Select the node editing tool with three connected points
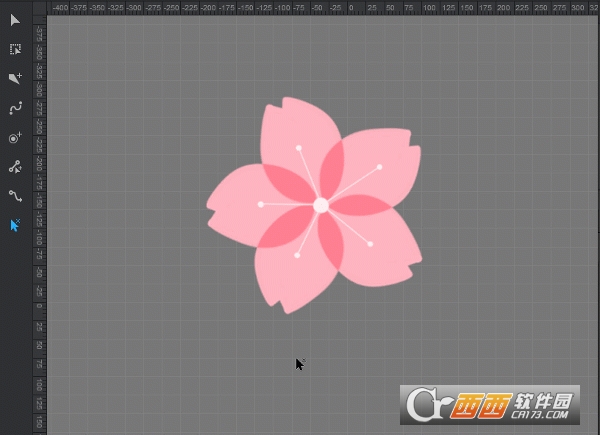This screenshot has height=435, width=600. pyautogui.click(x=15, y=167)
